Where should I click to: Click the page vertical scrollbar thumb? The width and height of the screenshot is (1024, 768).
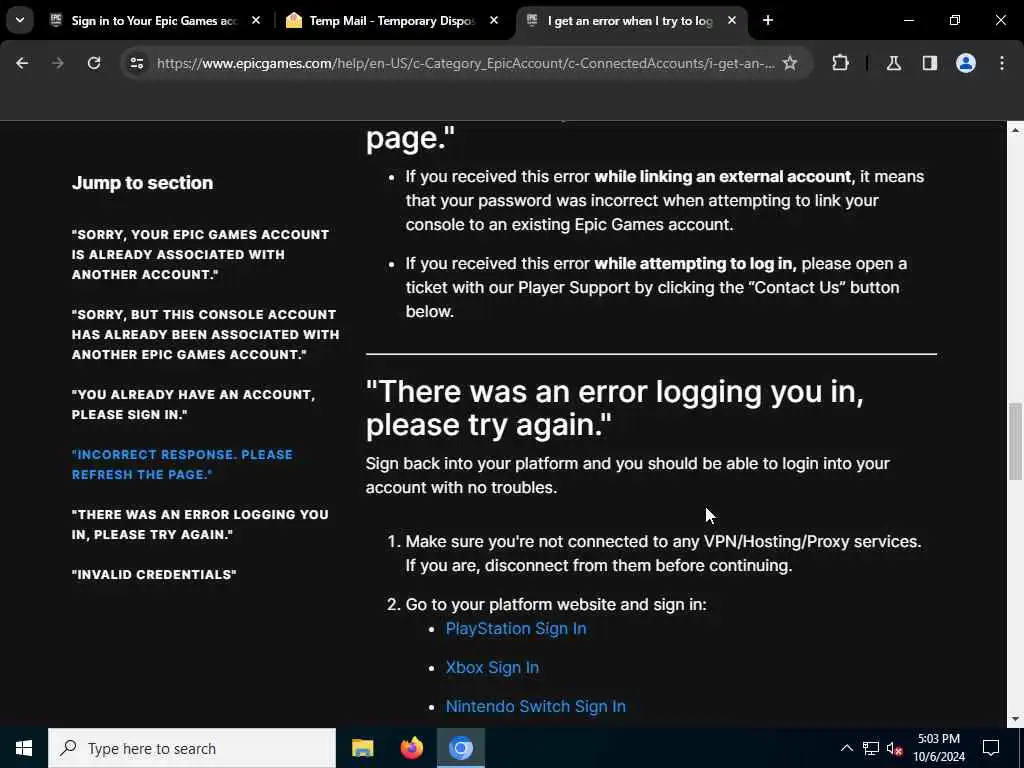tap(1015, 441)
